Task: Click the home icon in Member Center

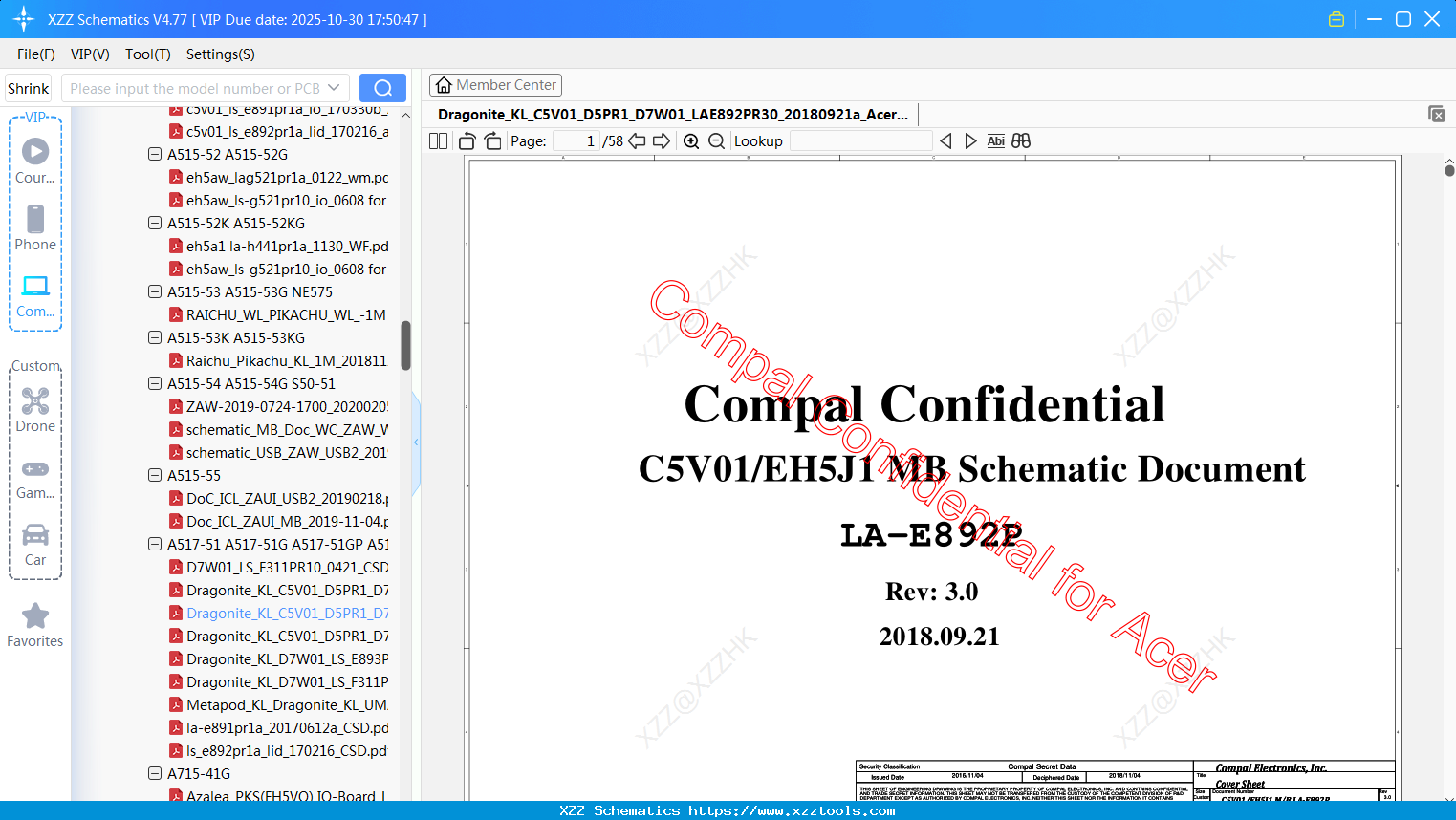Action: (x=444, y=85)
